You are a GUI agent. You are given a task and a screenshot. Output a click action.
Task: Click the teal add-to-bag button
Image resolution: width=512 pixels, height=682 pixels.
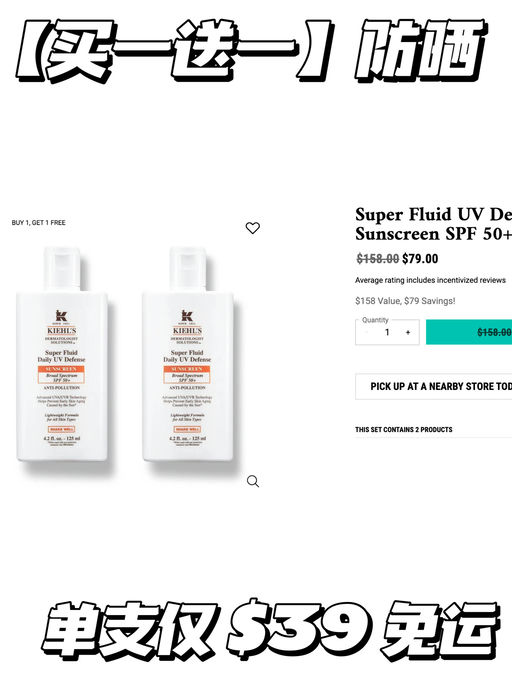click(x=469, y=332)
